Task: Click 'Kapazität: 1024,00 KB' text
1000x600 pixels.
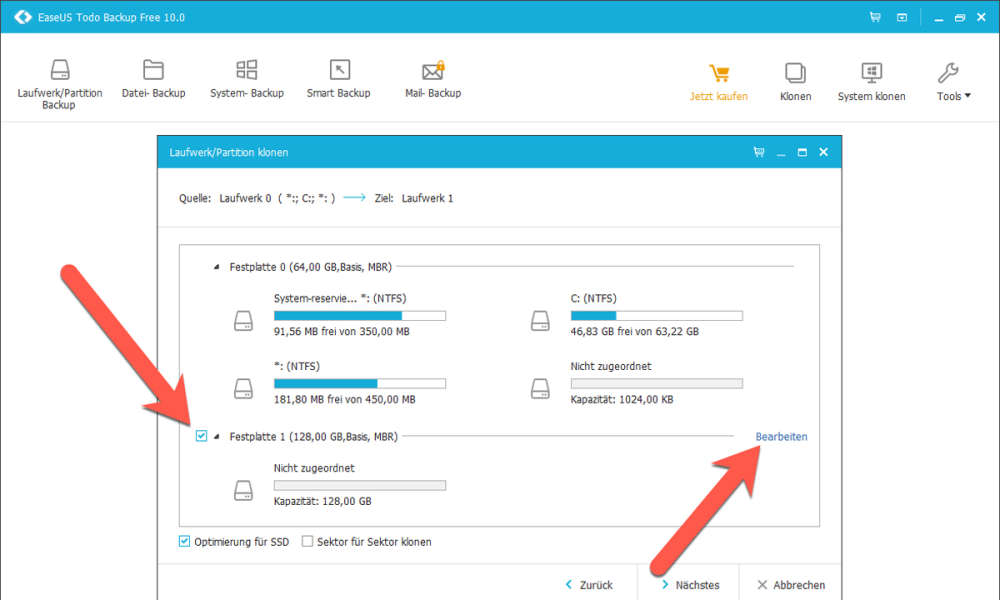Action: click(x=622, y=399)
